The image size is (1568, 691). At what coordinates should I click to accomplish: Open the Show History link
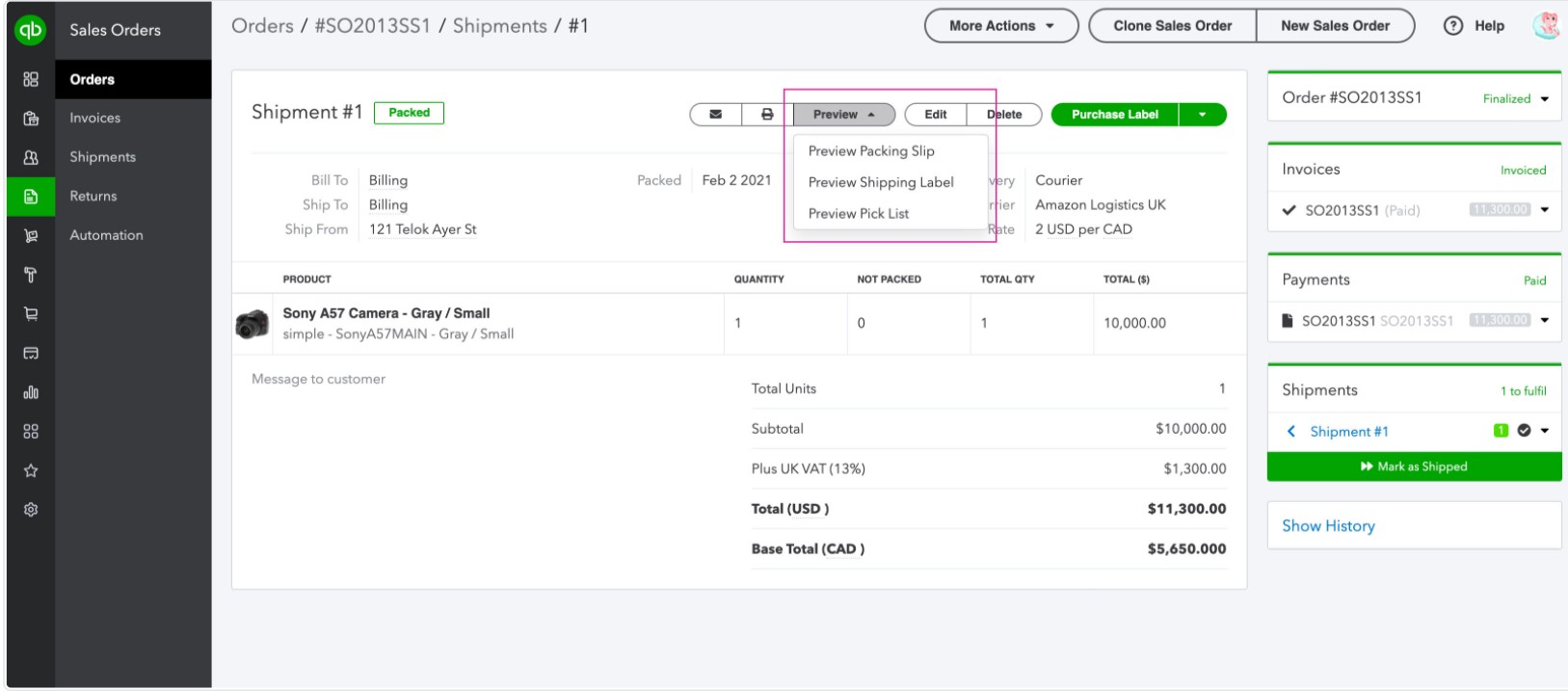(x=1328, y=526)
